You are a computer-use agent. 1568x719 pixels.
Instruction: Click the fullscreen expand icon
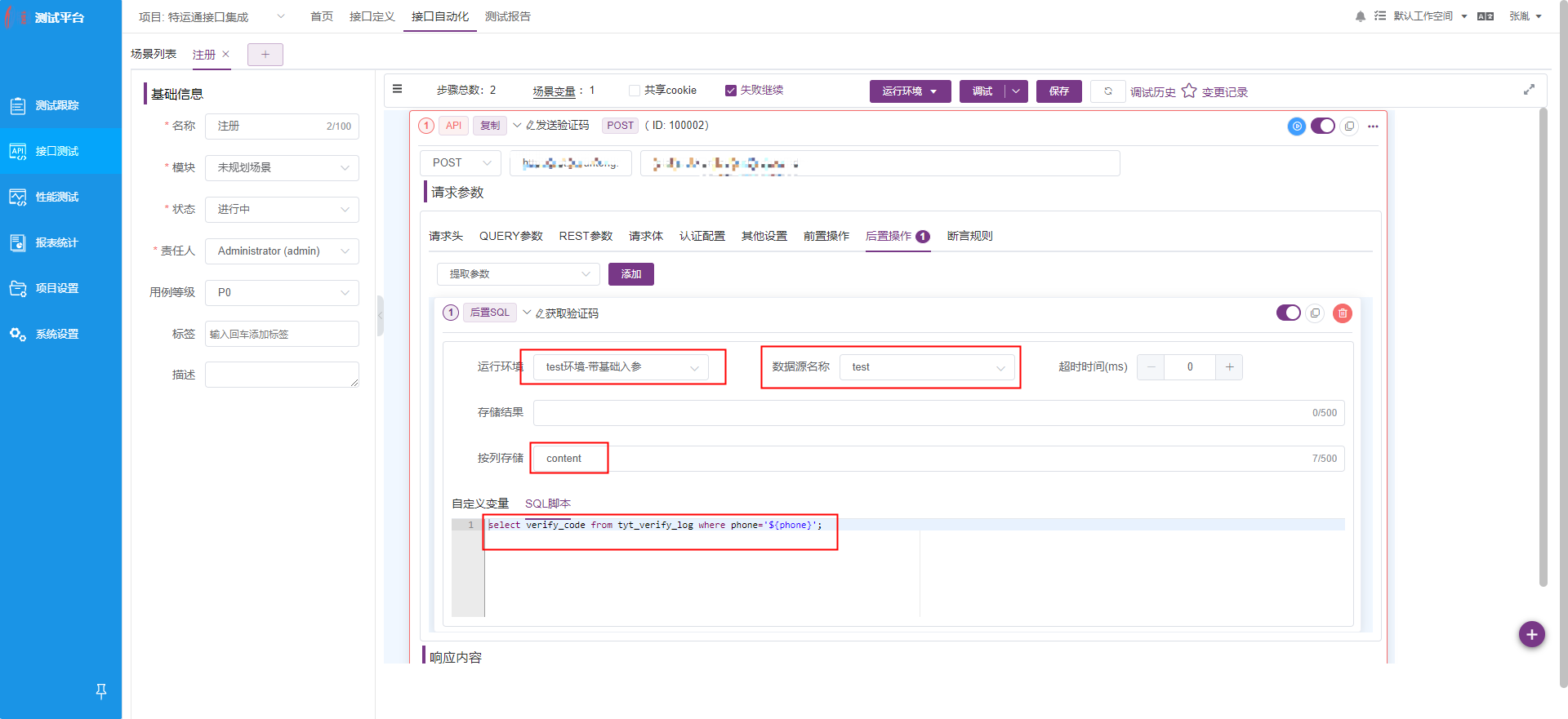1529,90
